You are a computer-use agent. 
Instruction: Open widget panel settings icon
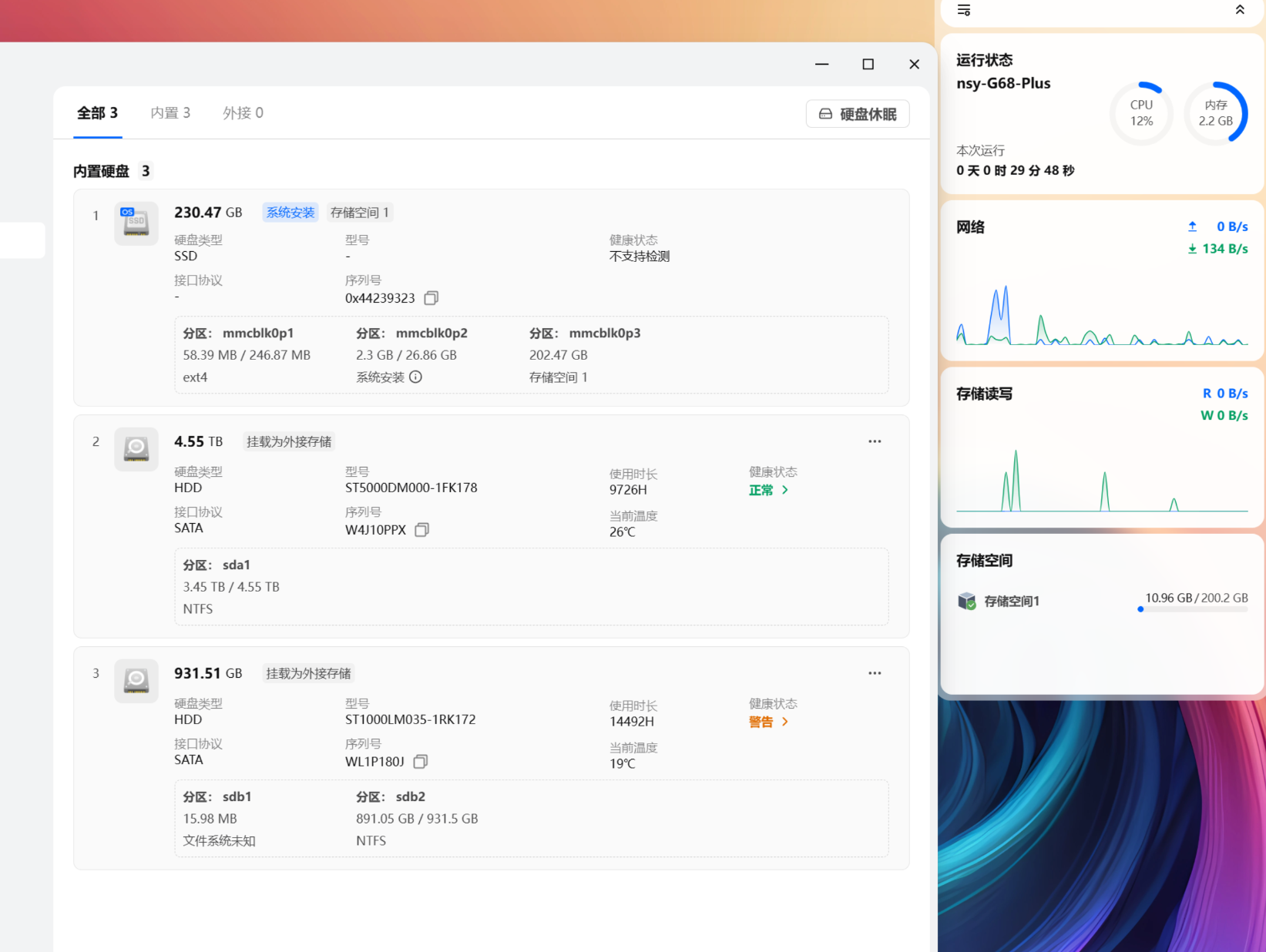tap(964, 10)
